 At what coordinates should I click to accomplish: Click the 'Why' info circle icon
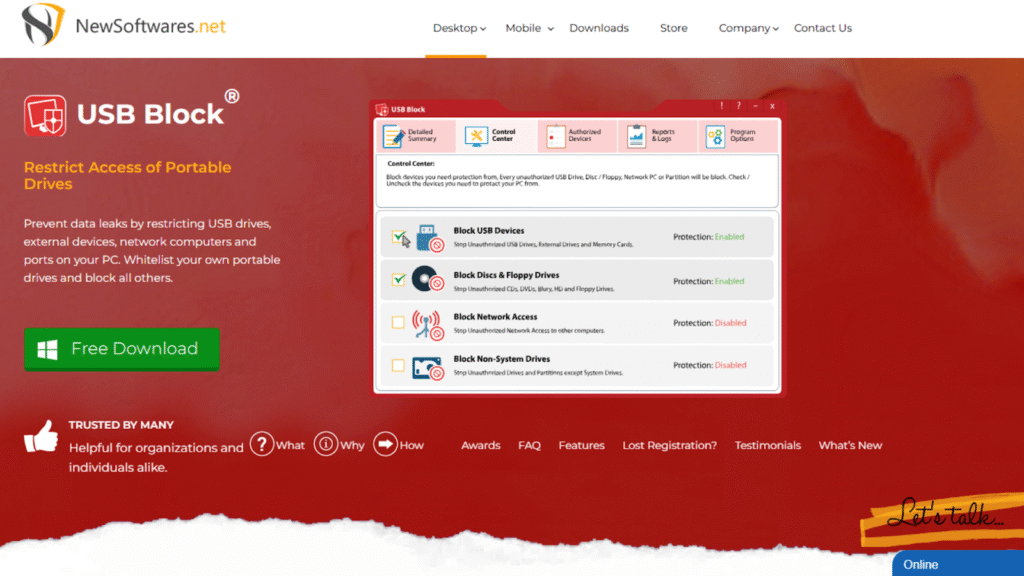click(326, 444)
